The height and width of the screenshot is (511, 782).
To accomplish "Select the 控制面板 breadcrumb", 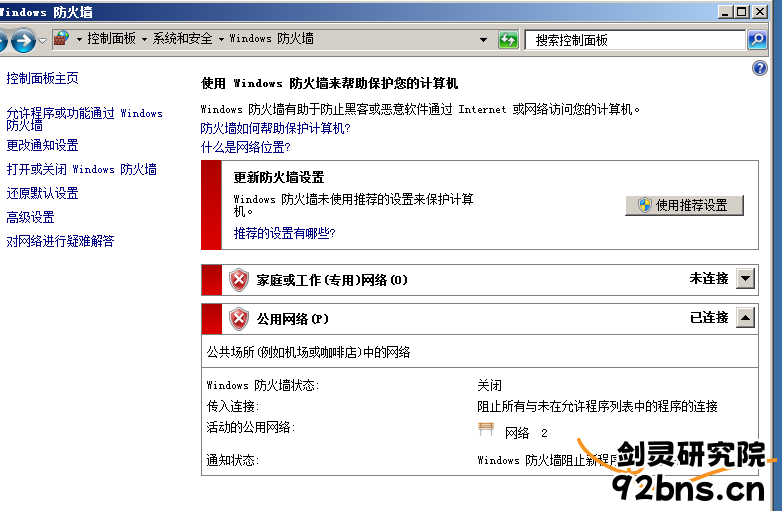I will click(111, 38).
